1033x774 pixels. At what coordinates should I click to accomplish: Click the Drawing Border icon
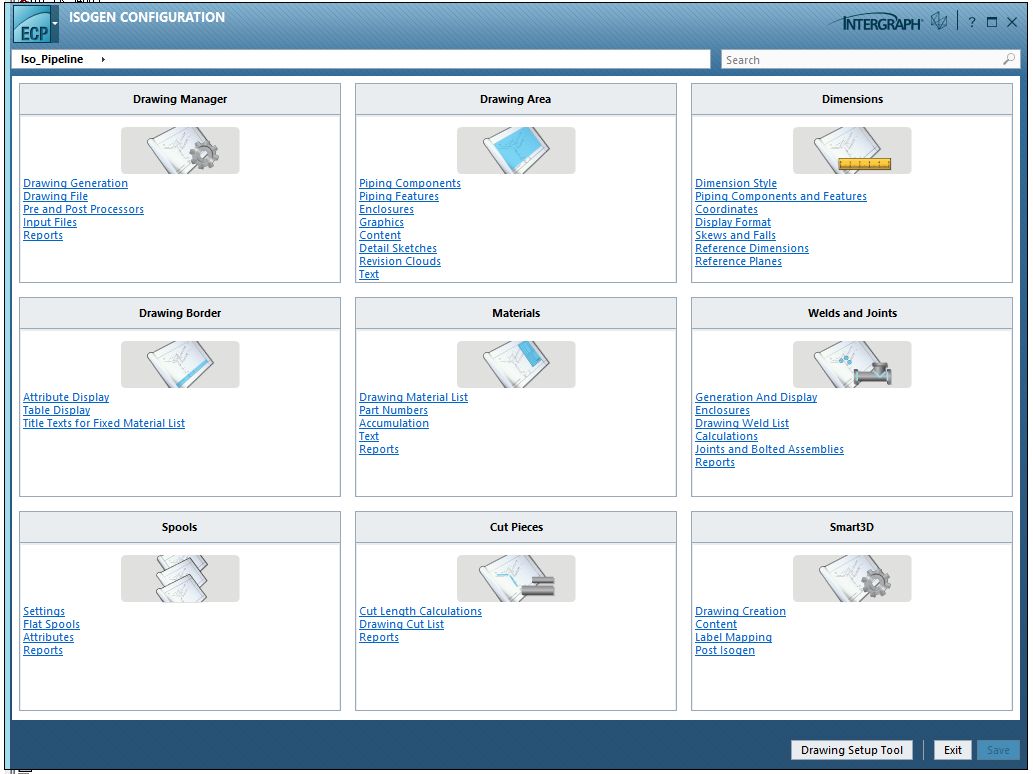[x=180, y=364]
